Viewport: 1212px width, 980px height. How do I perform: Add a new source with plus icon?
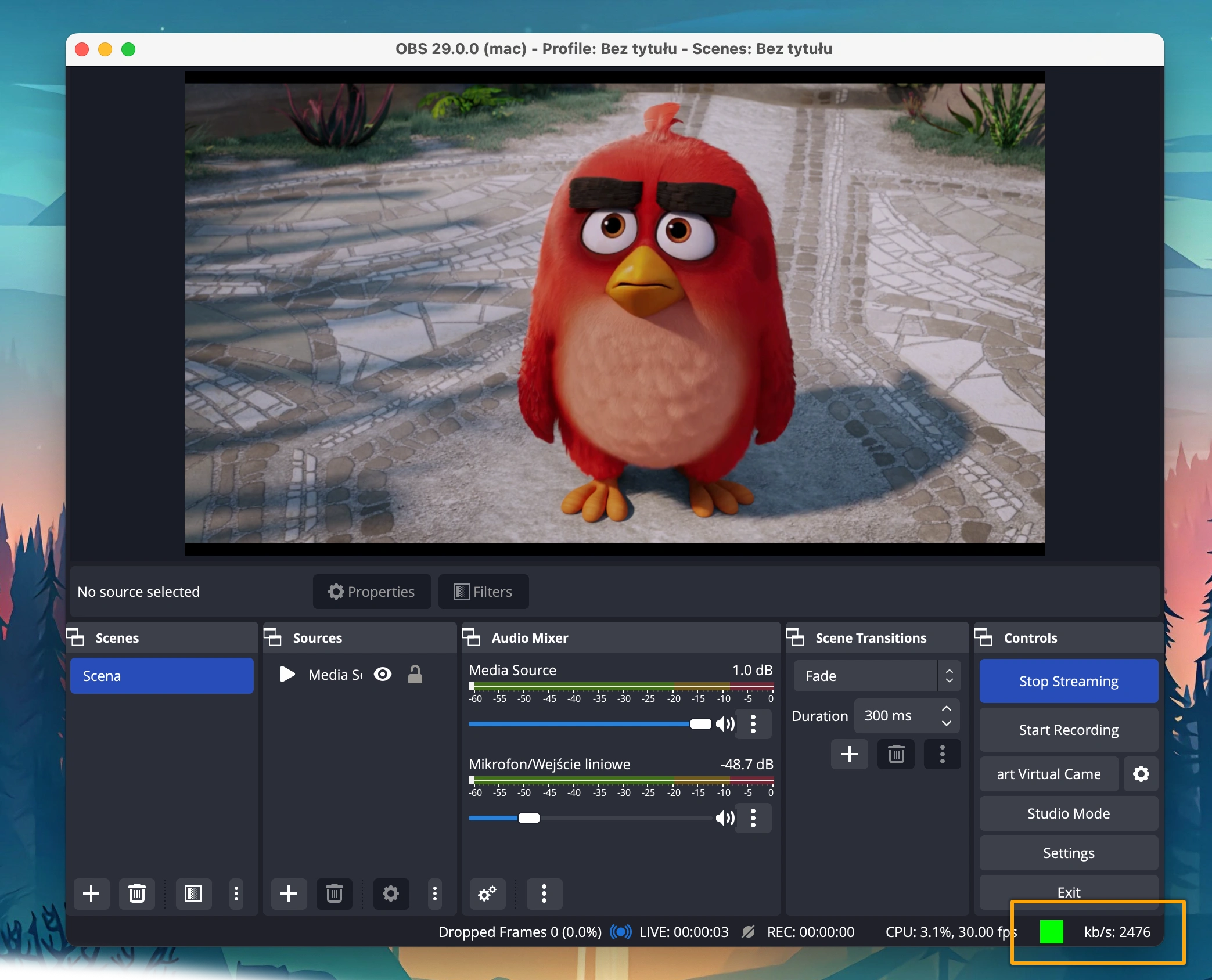tap(289, 893)
